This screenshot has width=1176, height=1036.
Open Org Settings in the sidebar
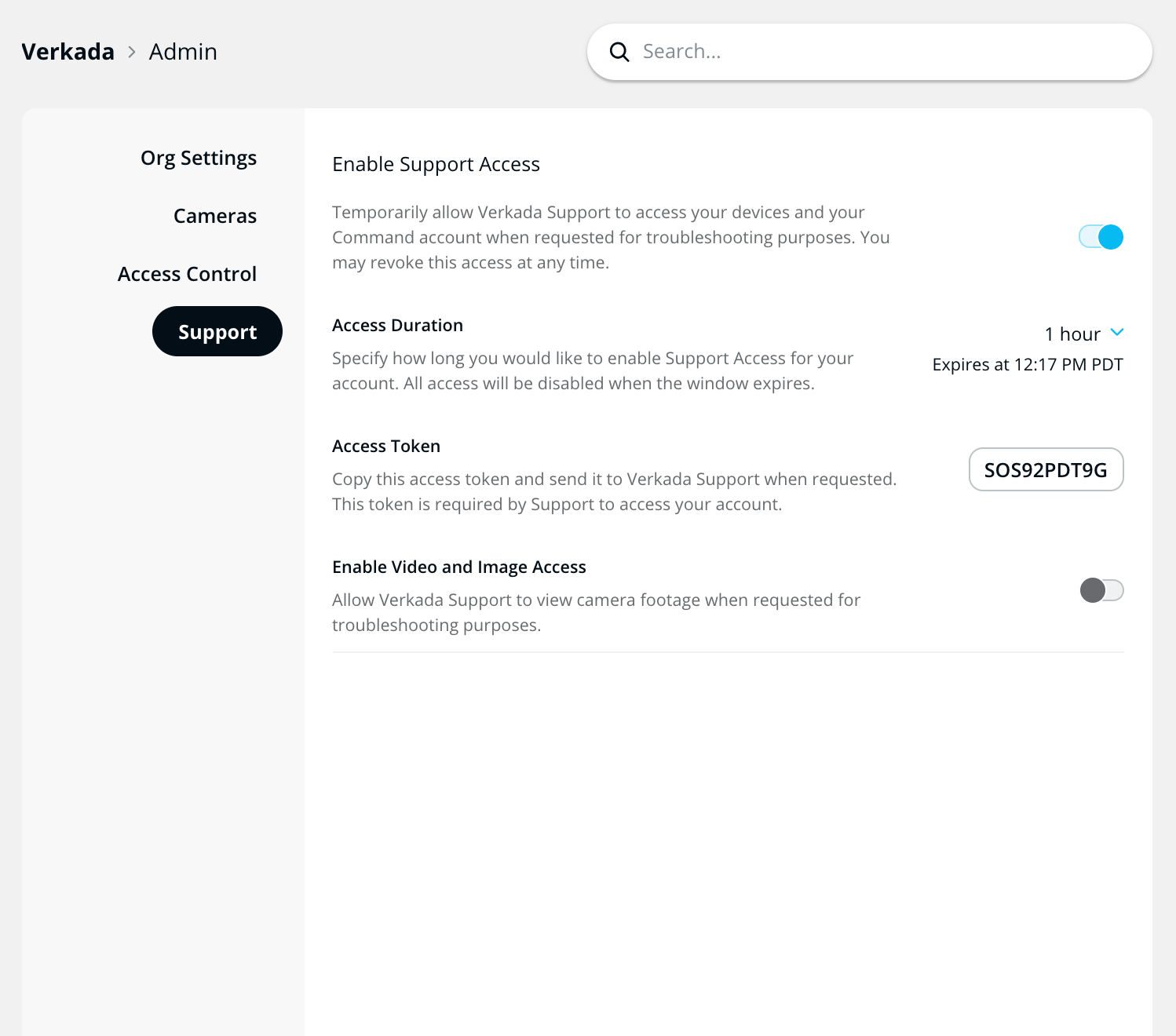coord(198,158)
